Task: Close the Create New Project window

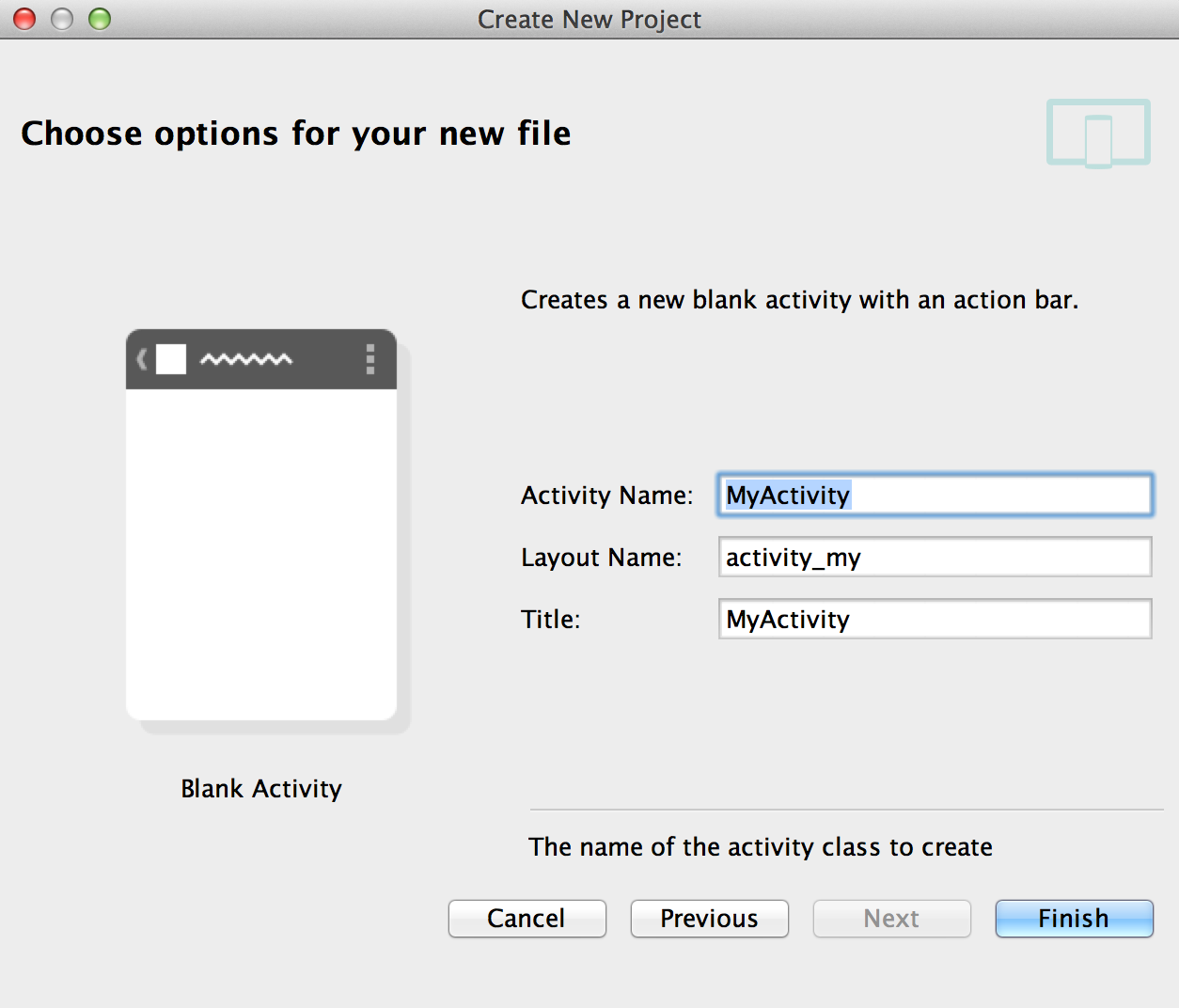Action: click(x=24, y=19)
